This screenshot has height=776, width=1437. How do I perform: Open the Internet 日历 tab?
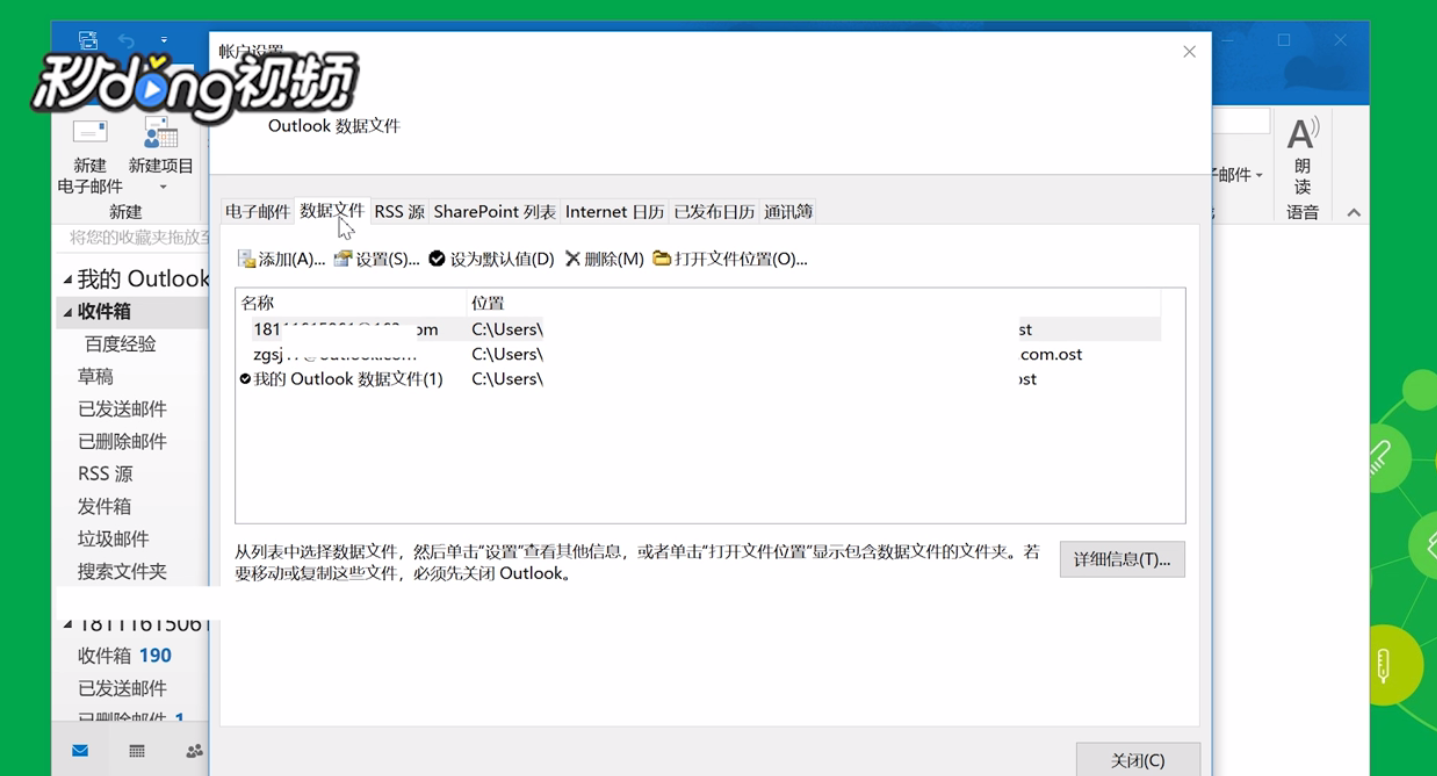614,212
